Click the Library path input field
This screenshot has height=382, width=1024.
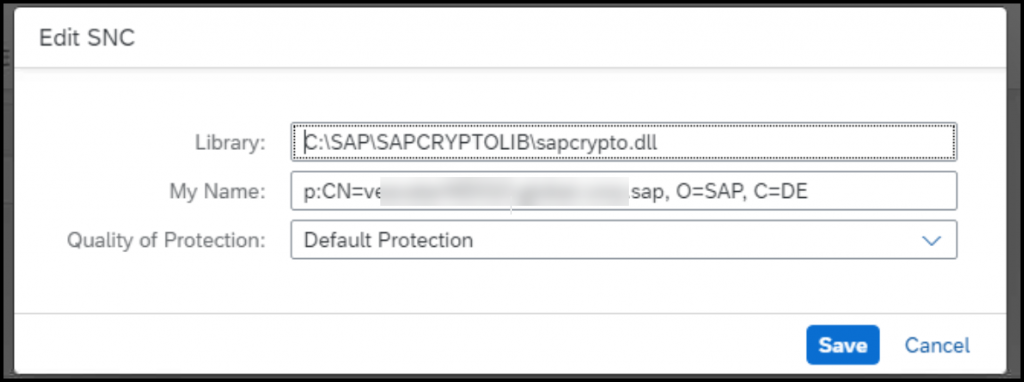(624, 142)
